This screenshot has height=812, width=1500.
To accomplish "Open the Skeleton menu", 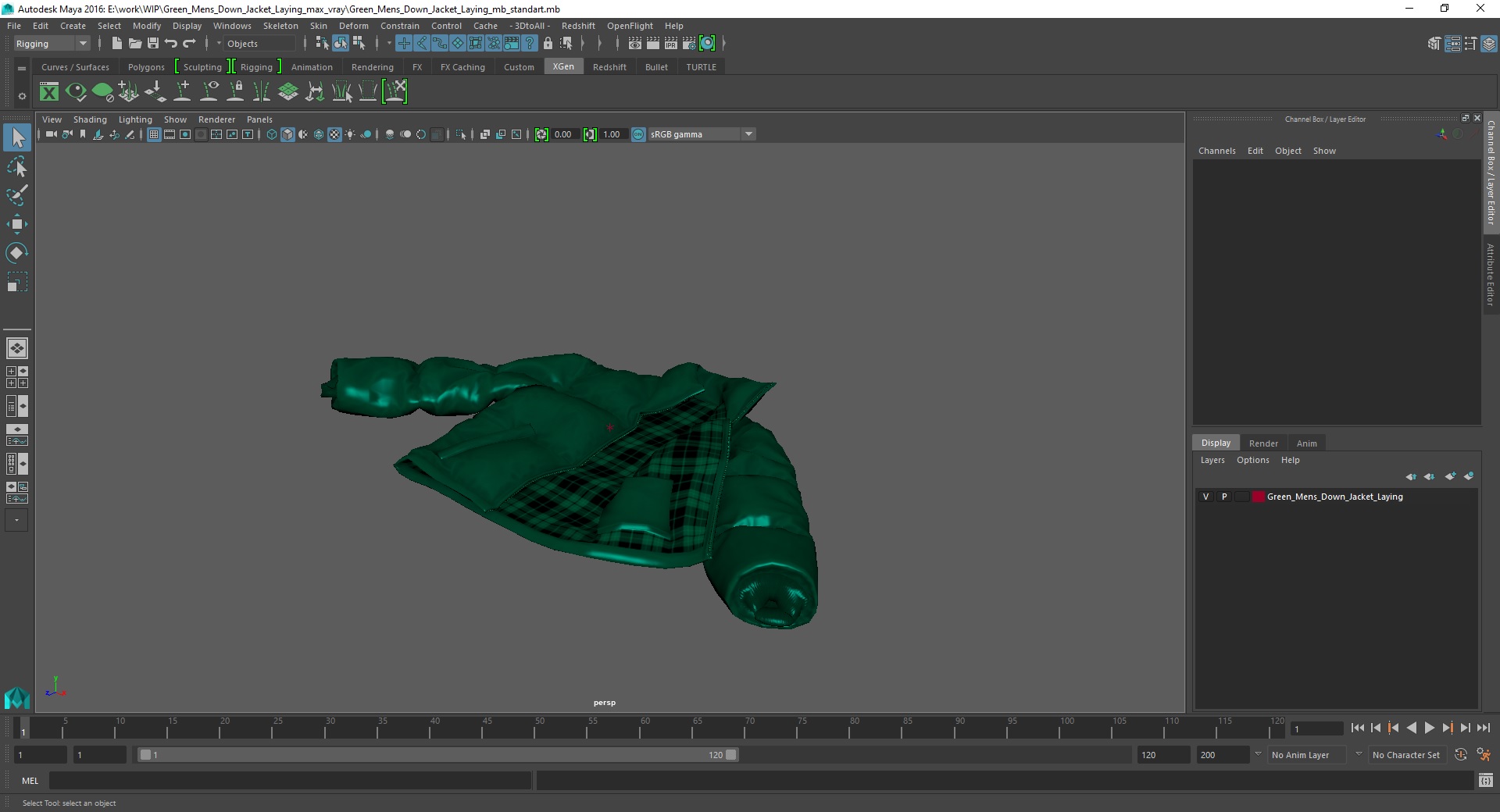I will (280, 26).
